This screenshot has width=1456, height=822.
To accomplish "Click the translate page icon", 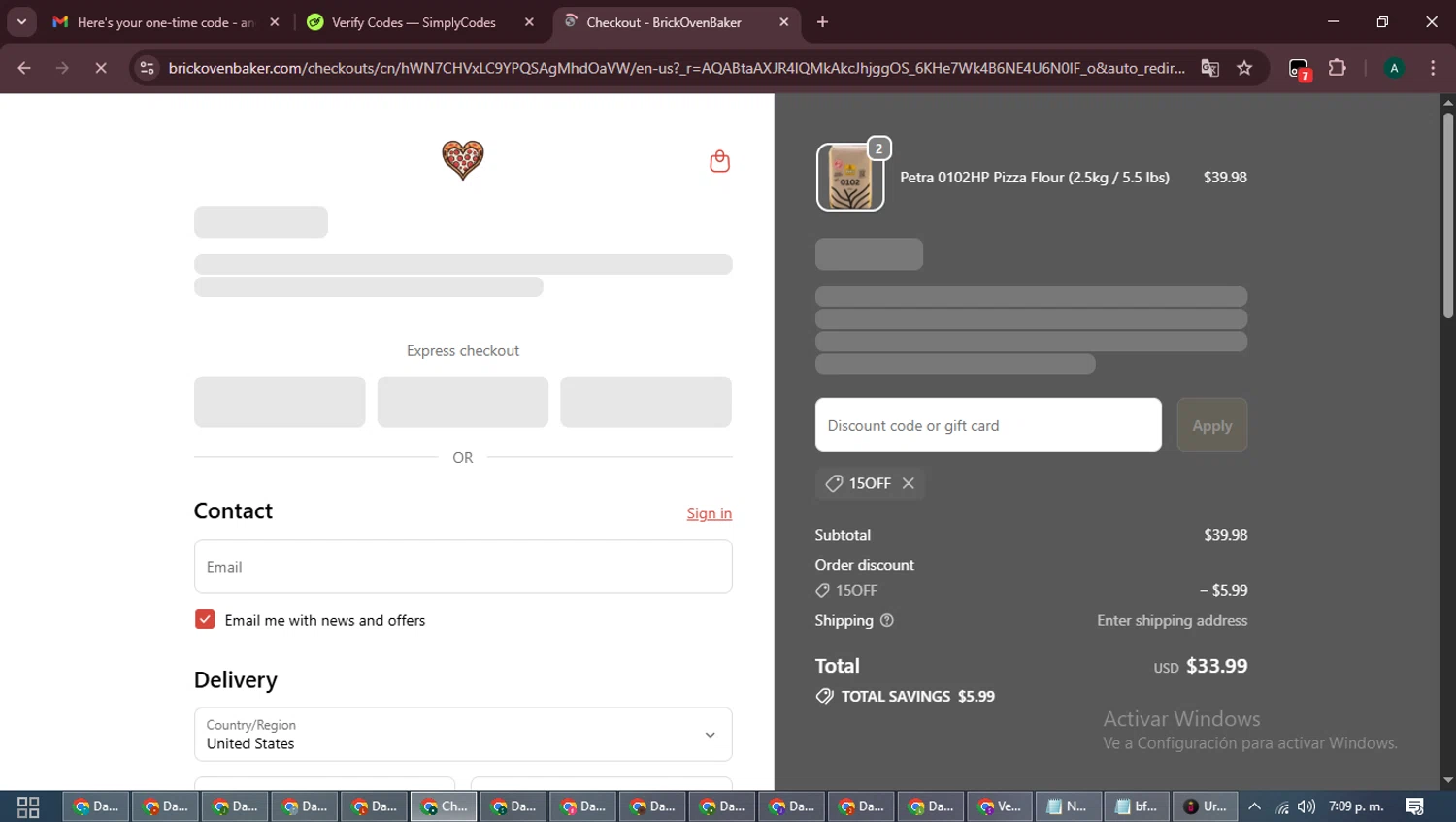I will pyautogui.click(x=1209, y=68).
